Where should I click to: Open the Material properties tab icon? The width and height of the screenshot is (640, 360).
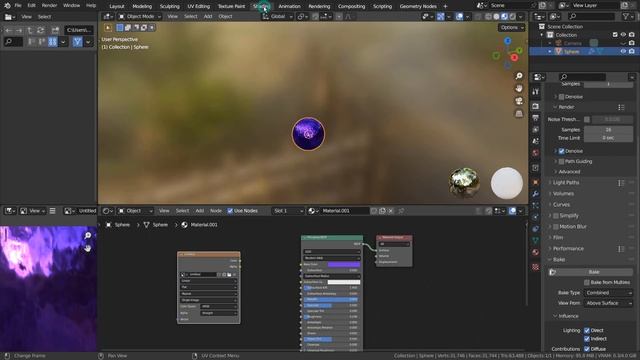click(536, 252)
